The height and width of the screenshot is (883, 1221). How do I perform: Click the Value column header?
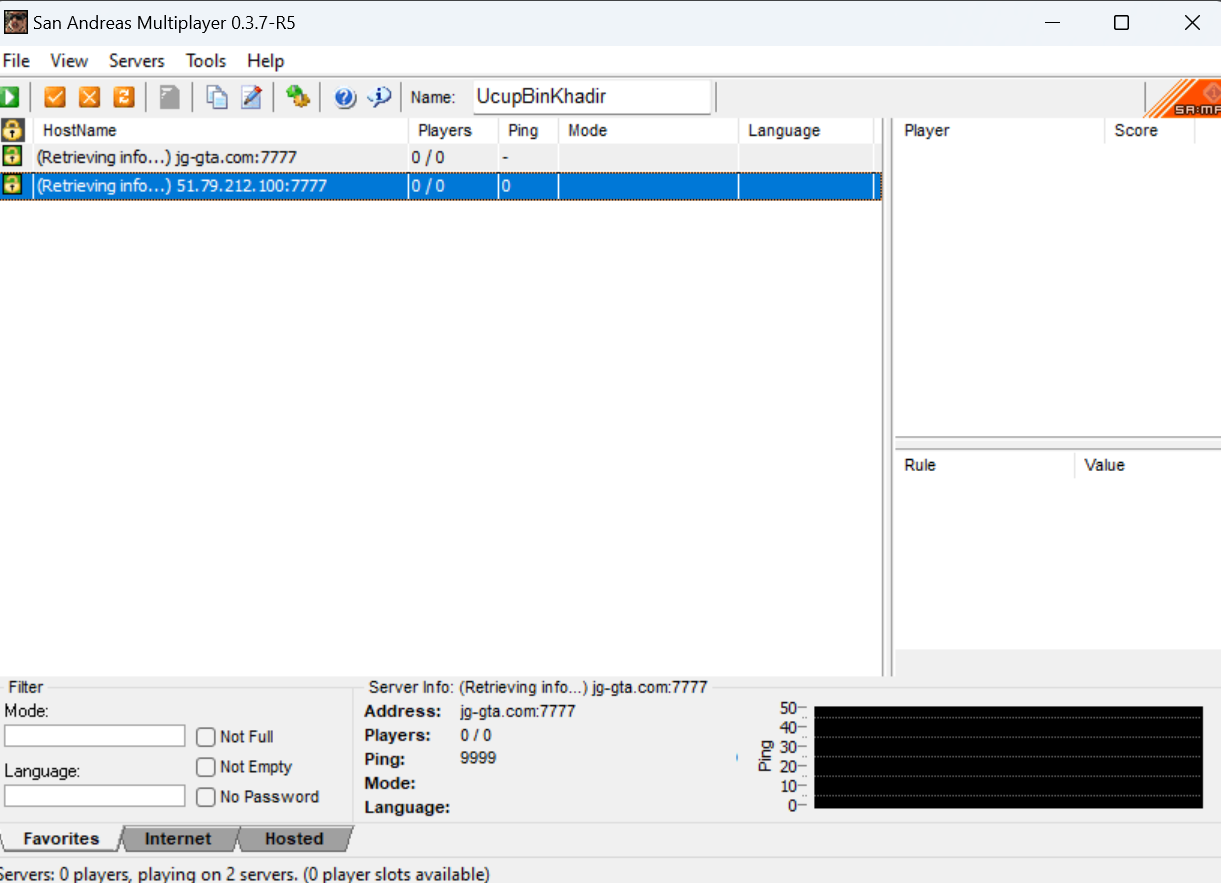click(x=1147, y=465)
